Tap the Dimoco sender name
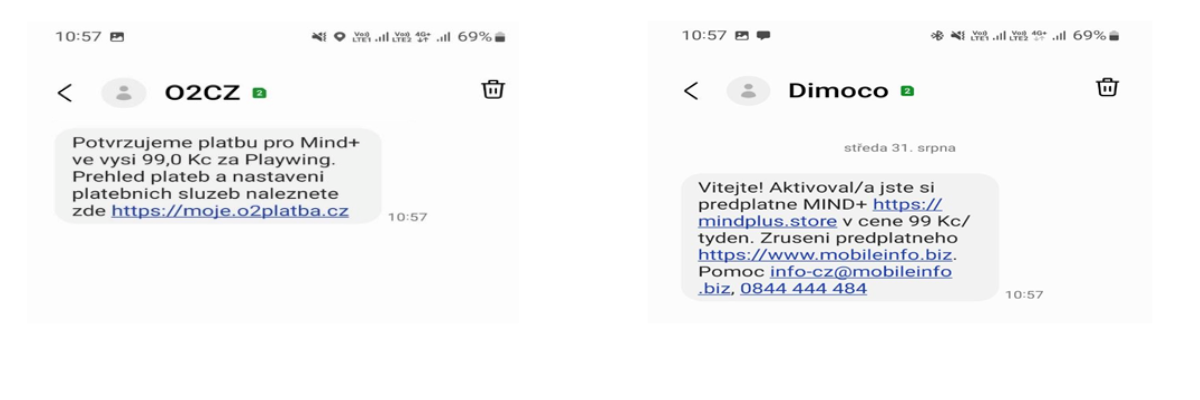Viewport: 1200px width, 400px height. click(838, 91)
